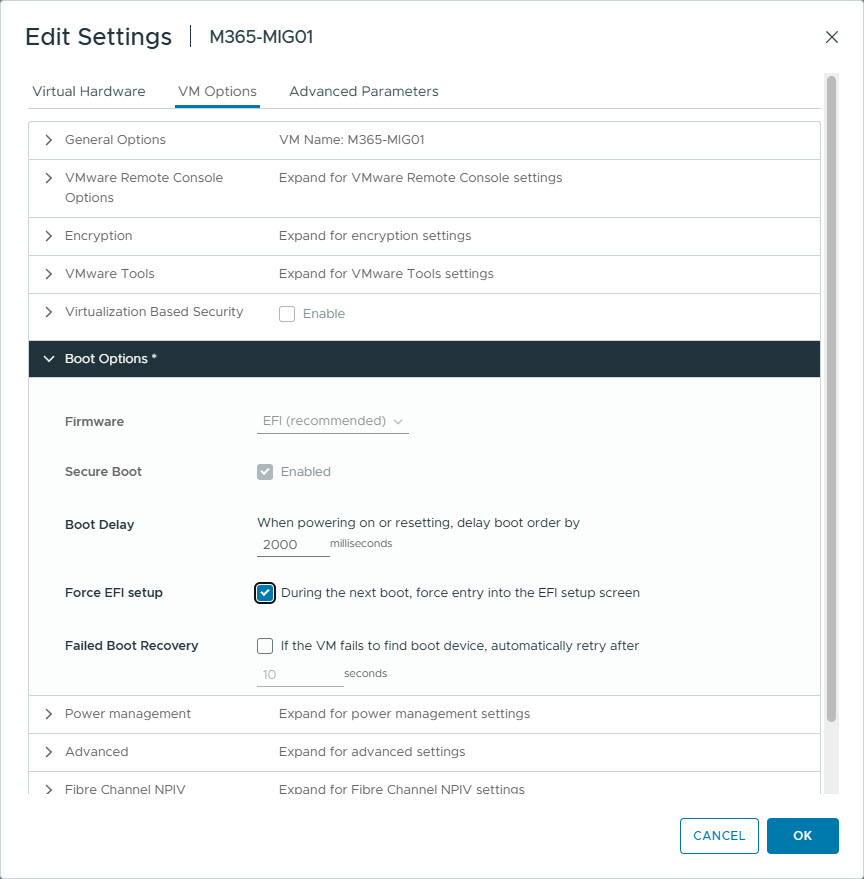Screen dimensions: 864x879
Task: Expand the Encryption settings row
Action: coord(48,236)
